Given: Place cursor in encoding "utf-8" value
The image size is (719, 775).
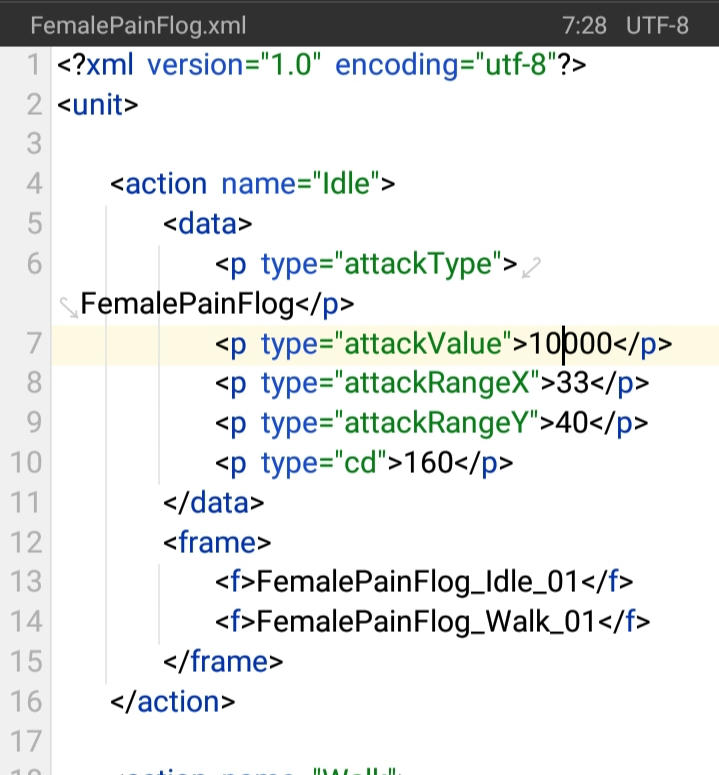Looking at the screenshot, I should pos(516,65).
